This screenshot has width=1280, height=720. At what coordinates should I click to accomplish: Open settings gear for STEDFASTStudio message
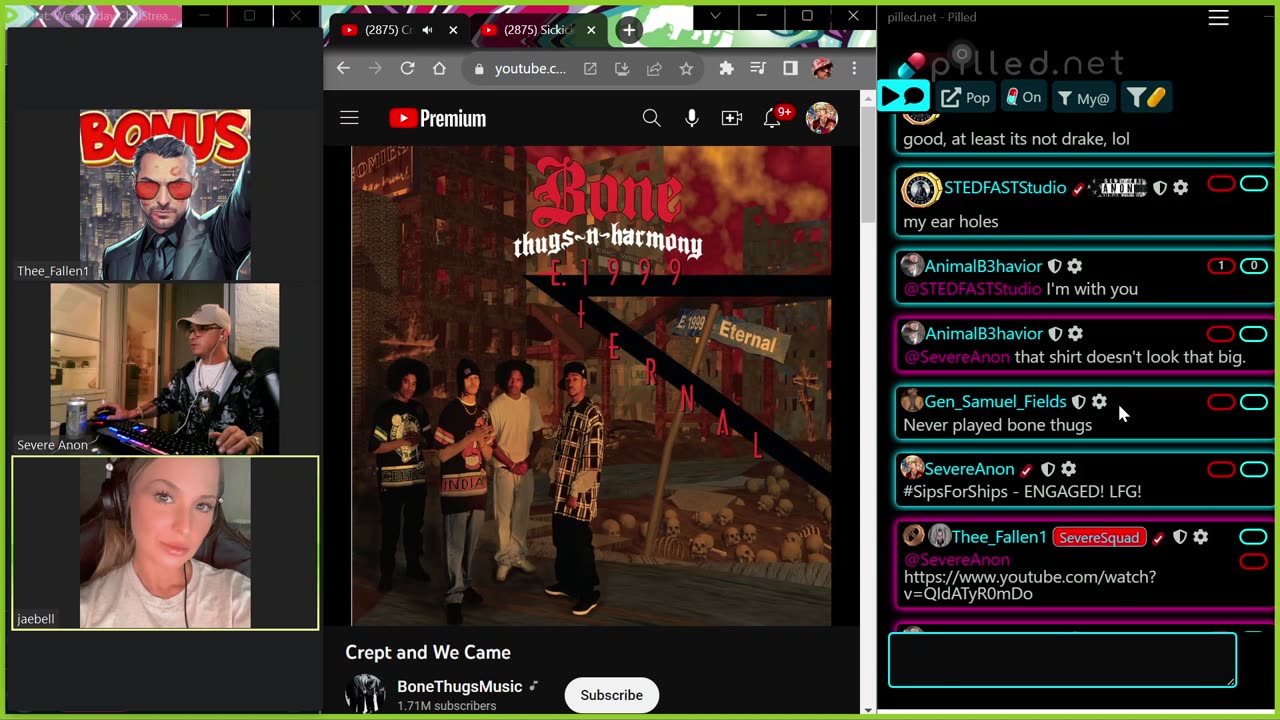coord(1181,188)
